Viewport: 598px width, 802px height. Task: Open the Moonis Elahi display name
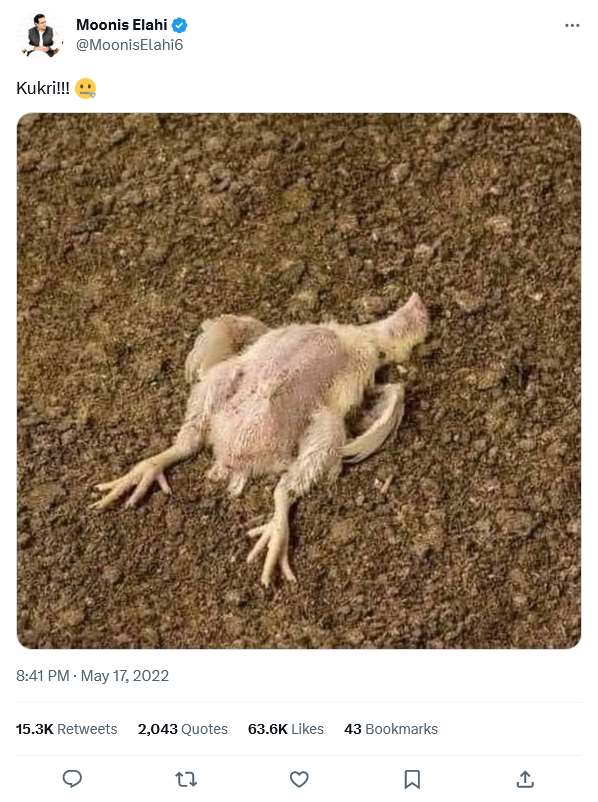[122, 25]
